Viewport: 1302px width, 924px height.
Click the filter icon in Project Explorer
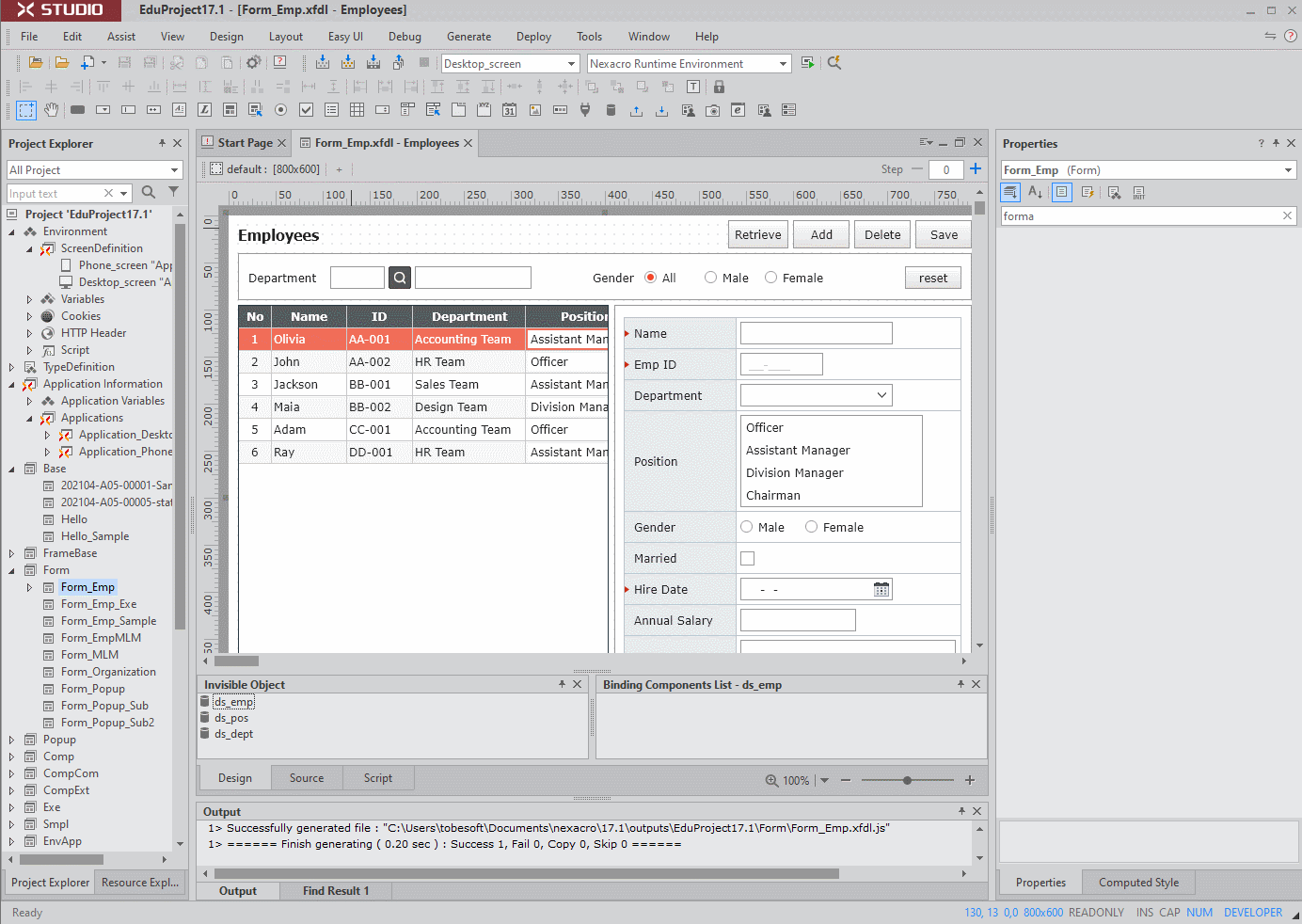[173, 192]
